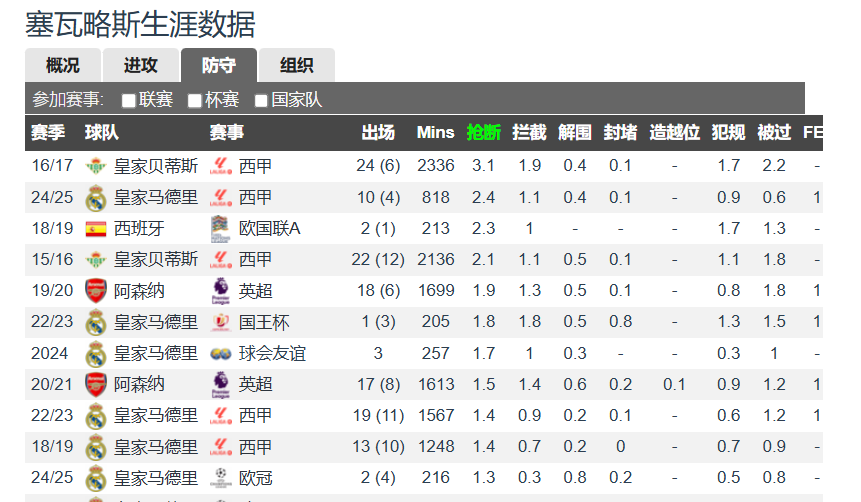
Task: Click Spain flag icon in 18/19 row
Action: coord(96,229)
